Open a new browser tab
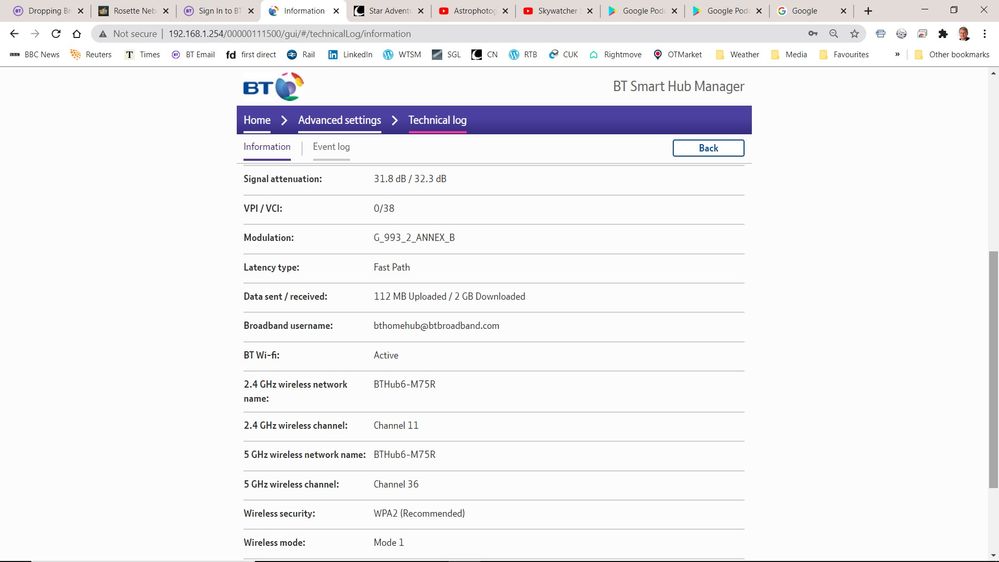Viewport: 999px width, 562px height. 867,11
